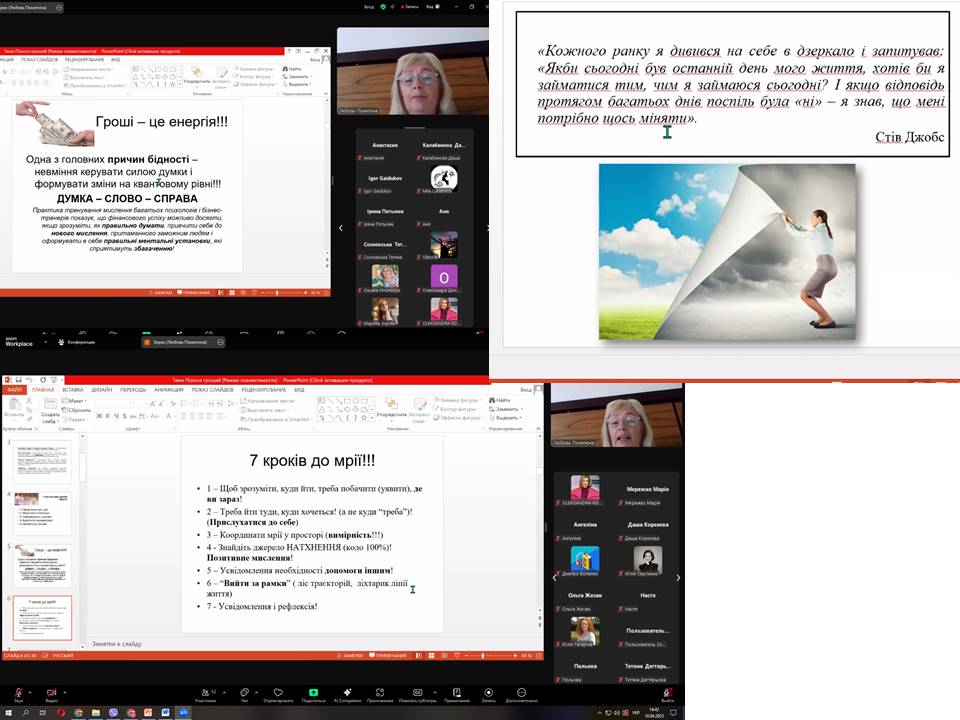Click the red Выйти leave meeting button
This screenshot has height=720, width=960.
point(672,693)
